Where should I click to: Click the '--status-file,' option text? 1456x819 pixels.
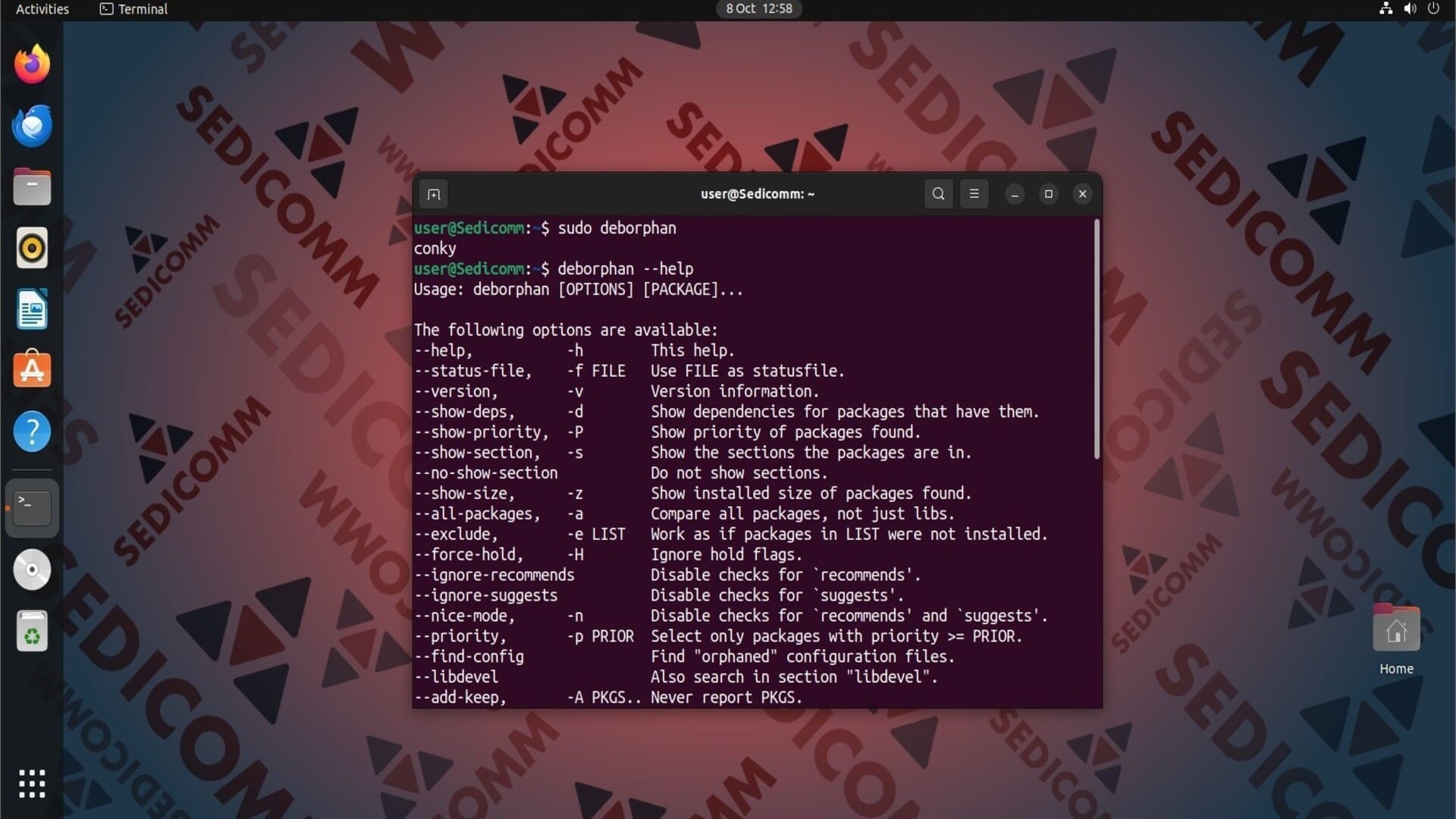click(473, 372)
